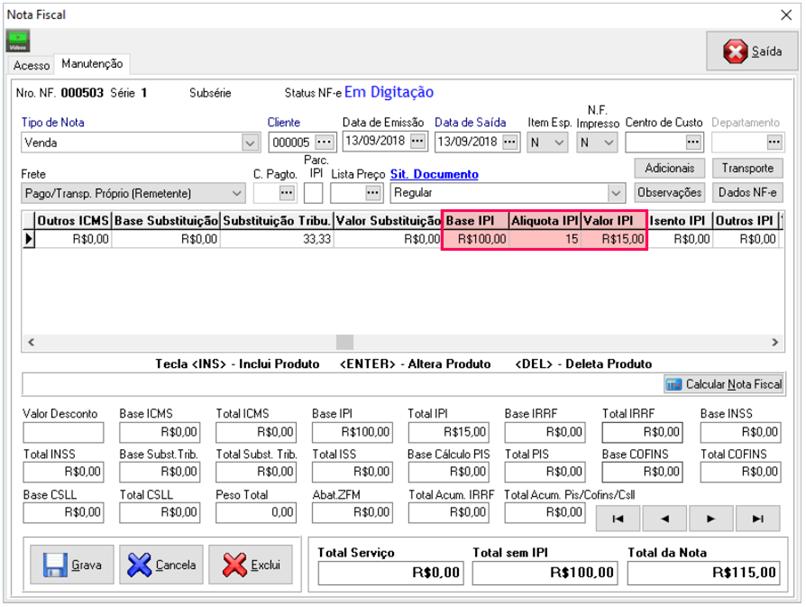Screen dimensions: 806x607
Task: Click the Cancela button
Action: 162,564
